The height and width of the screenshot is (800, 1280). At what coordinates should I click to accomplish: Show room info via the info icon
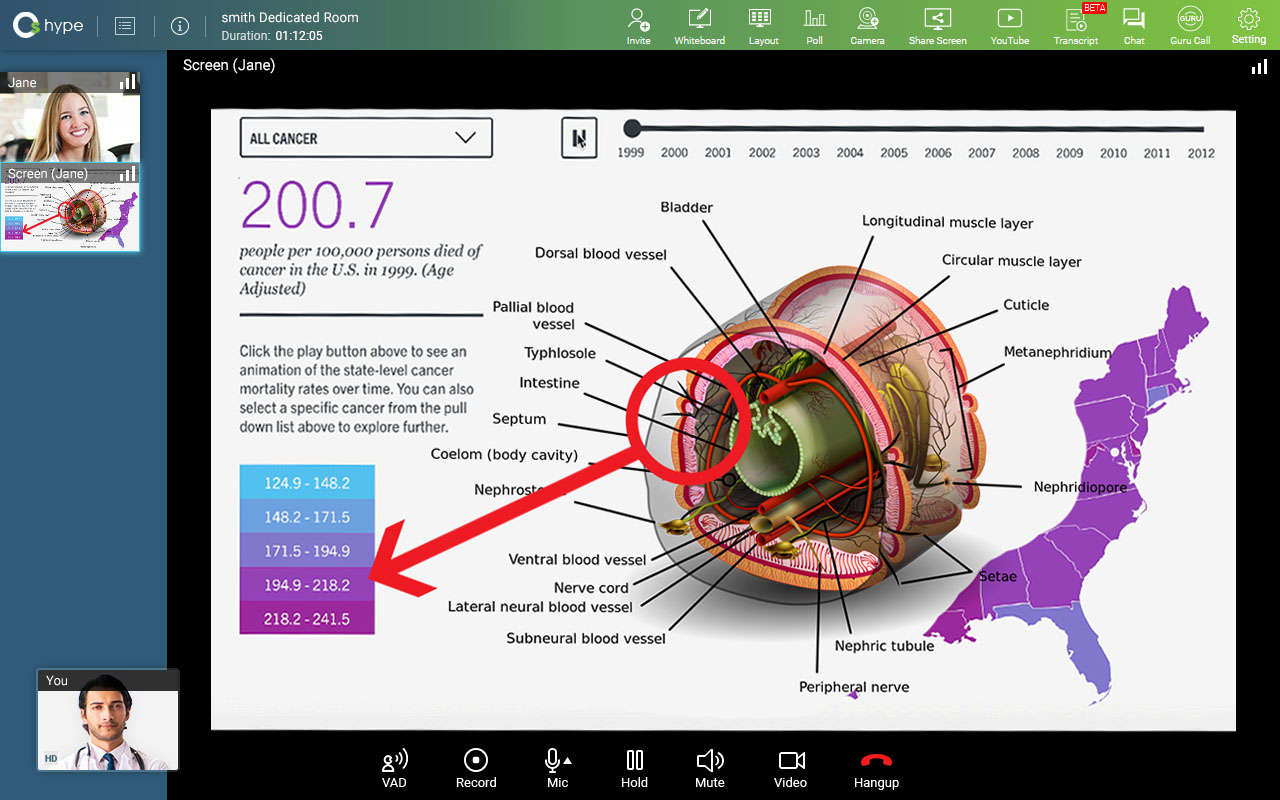pos(180,26)
